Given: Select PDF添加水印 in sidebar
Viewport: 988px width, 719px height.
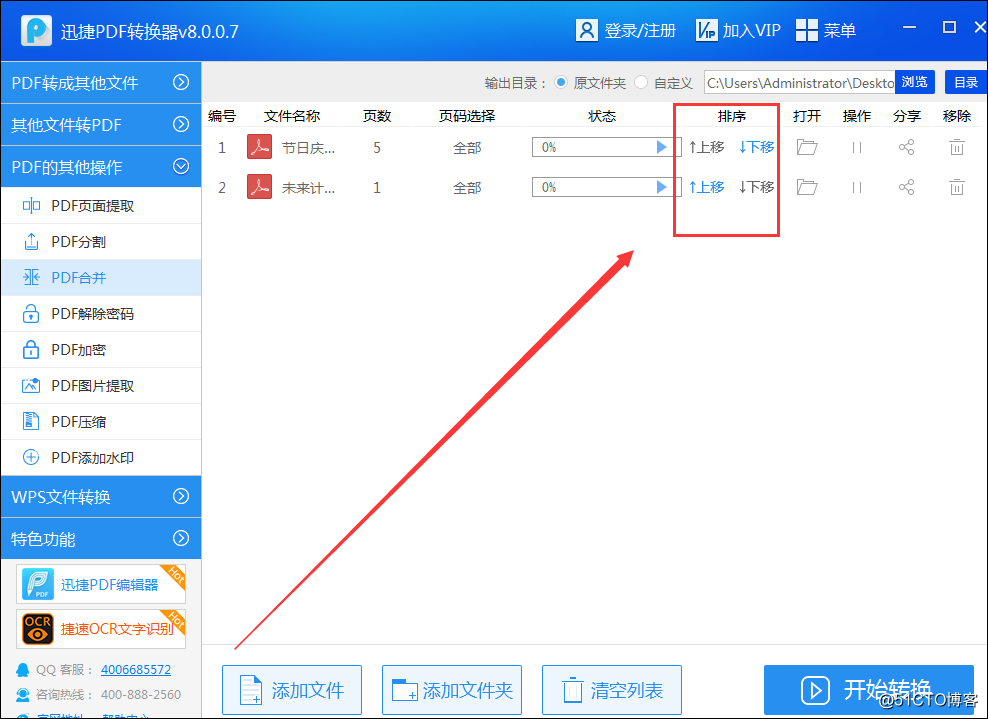Looking at the screenshot, I should tap(101, 457).
